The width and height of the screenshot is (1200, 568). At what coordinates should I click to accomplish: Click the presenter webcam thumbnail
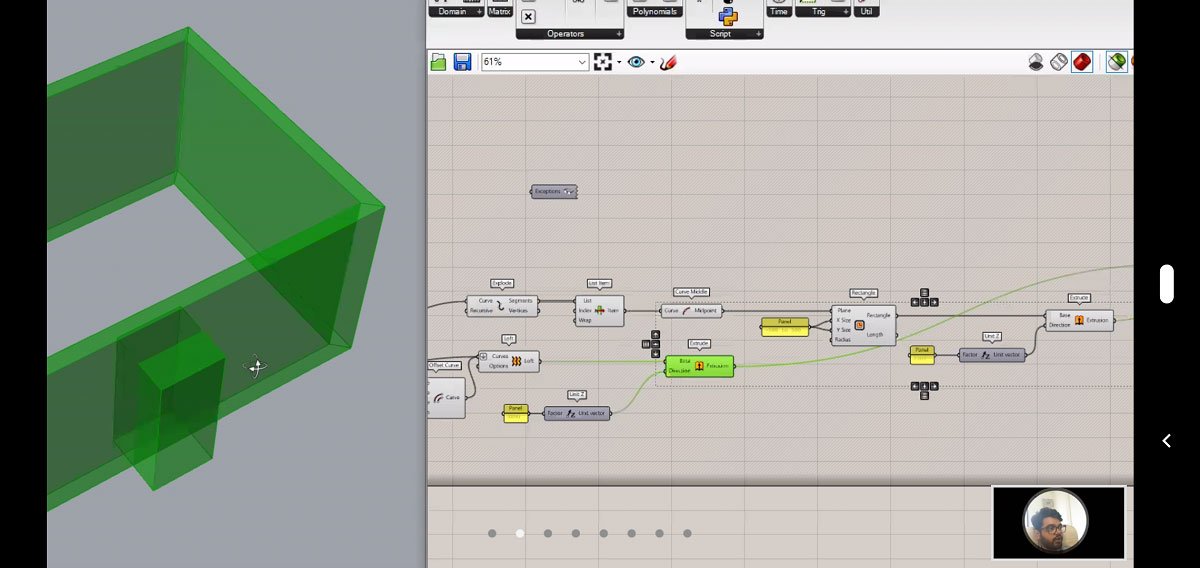pyautogui.click(x=1058, y=522)
